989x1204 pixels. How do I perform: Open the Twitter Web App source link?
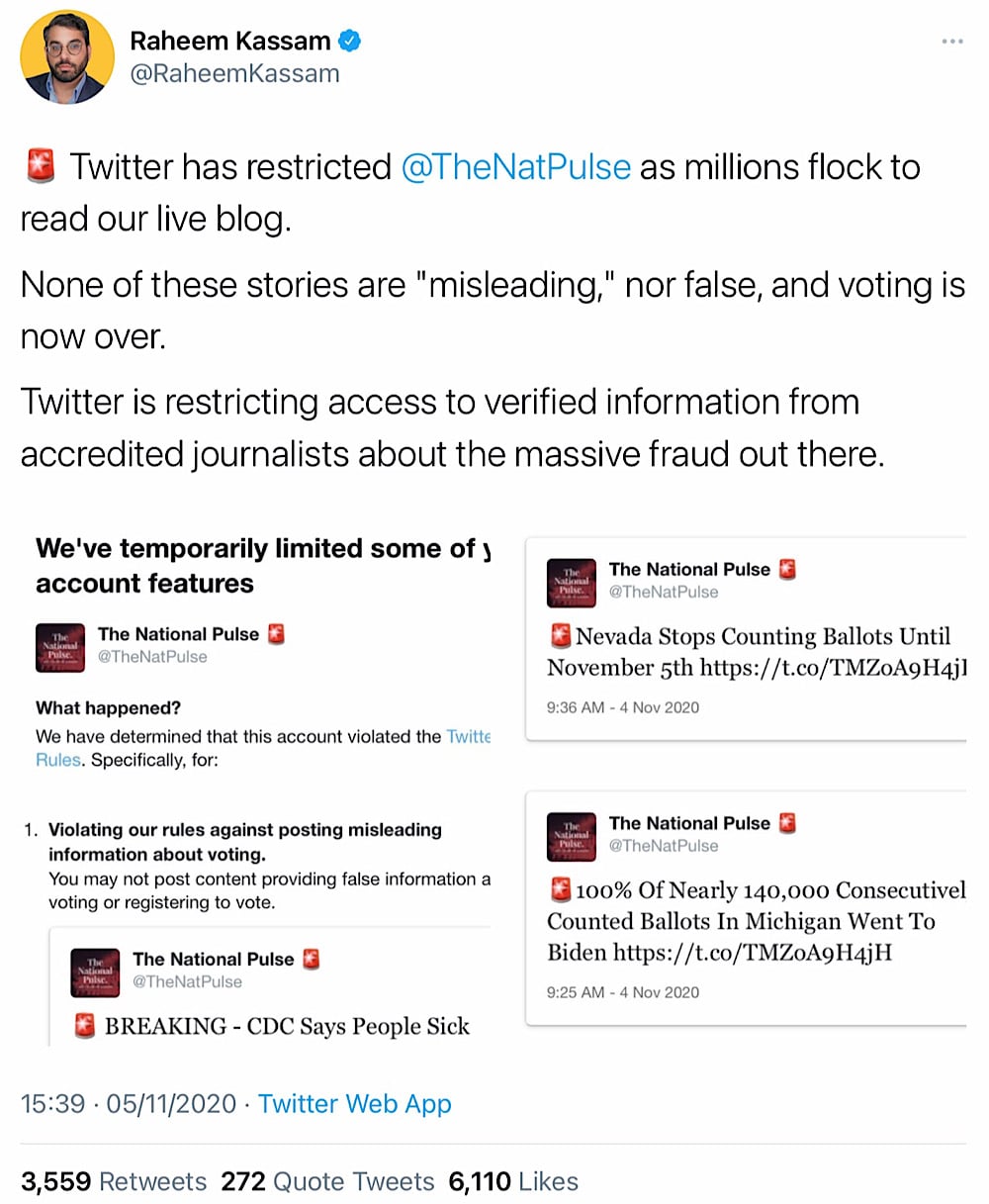click(x=355, y=1104)
